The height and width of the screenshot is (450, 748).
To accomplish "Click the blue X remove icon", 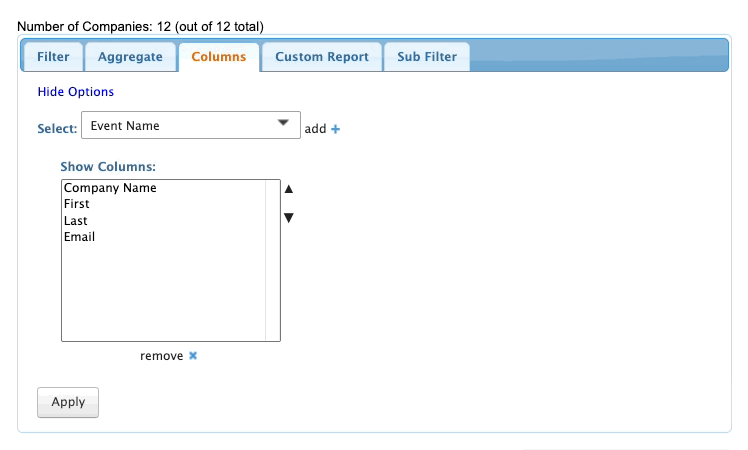I will tap(193, 355).
